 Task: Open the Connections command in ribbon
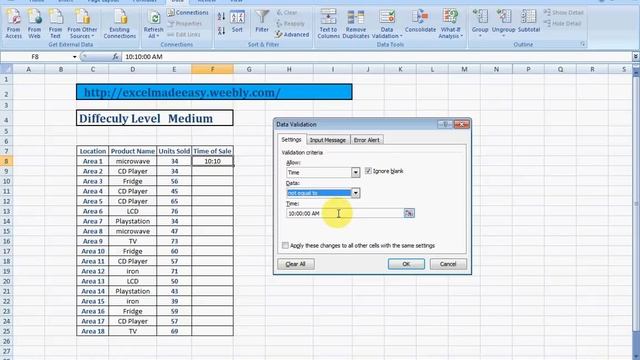pos(188,13)
